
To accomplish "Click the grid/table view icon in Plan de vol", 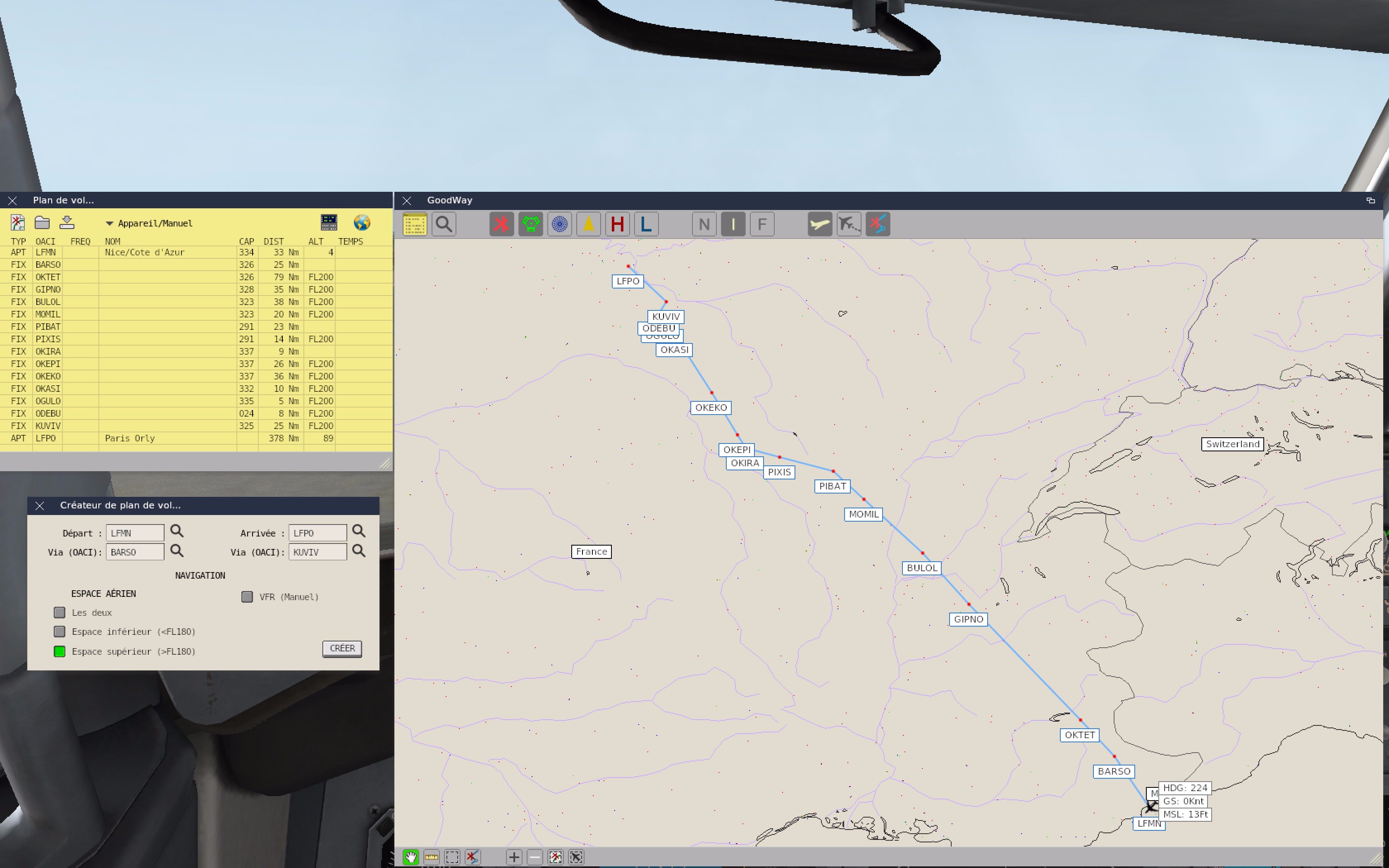I will click(x=327, y=222).
